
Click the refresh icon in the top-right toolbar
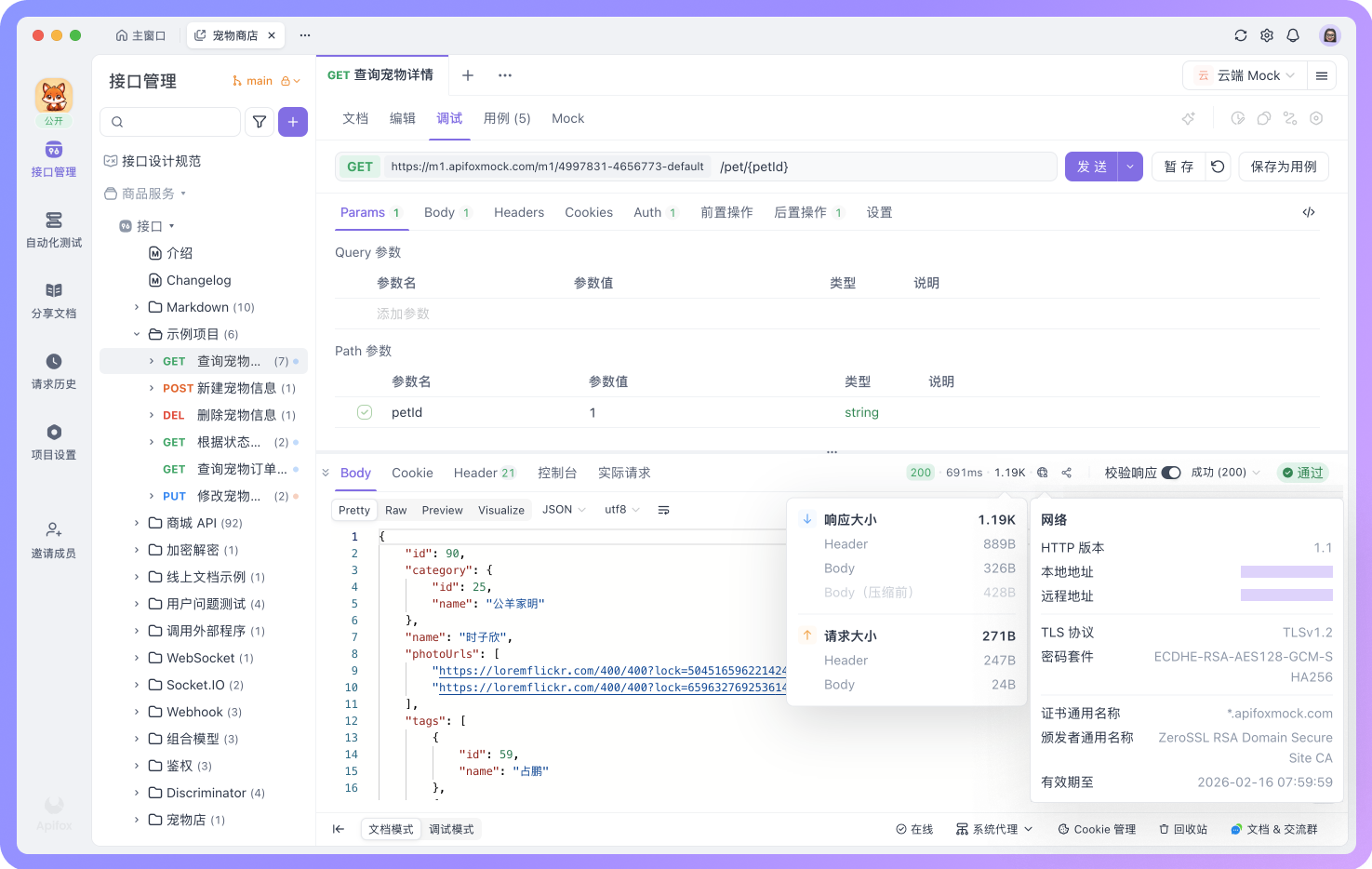click(1241, 35)
